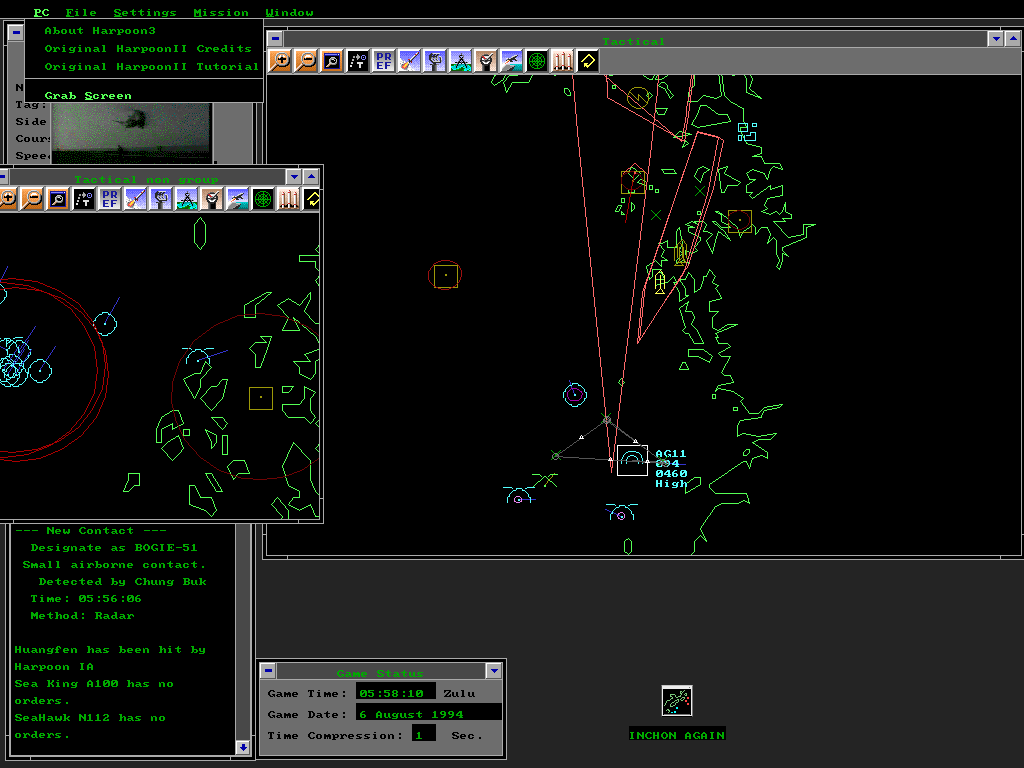1024x768 pixels.
Task: Click the Game Status title bar
Action: 380,671
